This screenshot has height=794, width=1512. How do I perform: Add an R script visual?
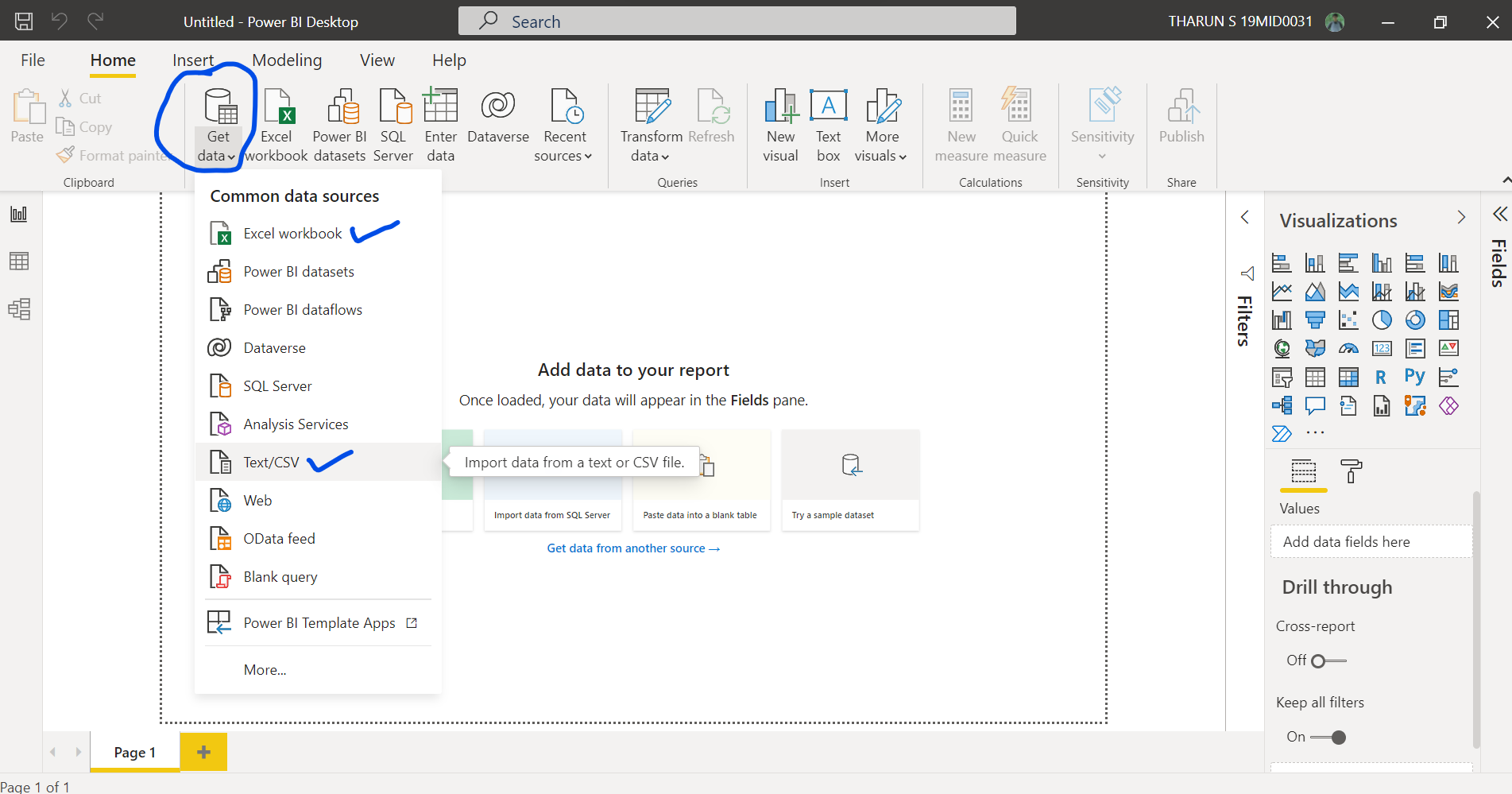(x=1382, y=377)
